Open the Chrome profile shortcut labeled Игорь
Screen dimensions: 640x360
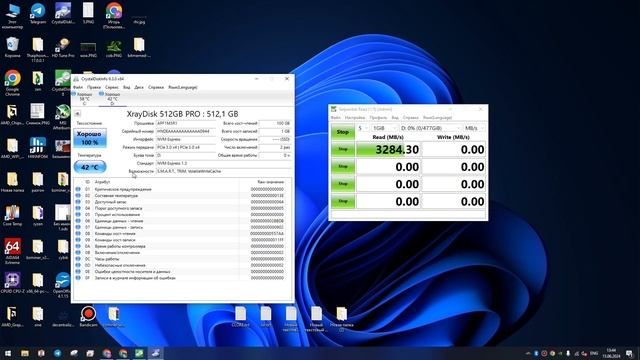[113, 16]
